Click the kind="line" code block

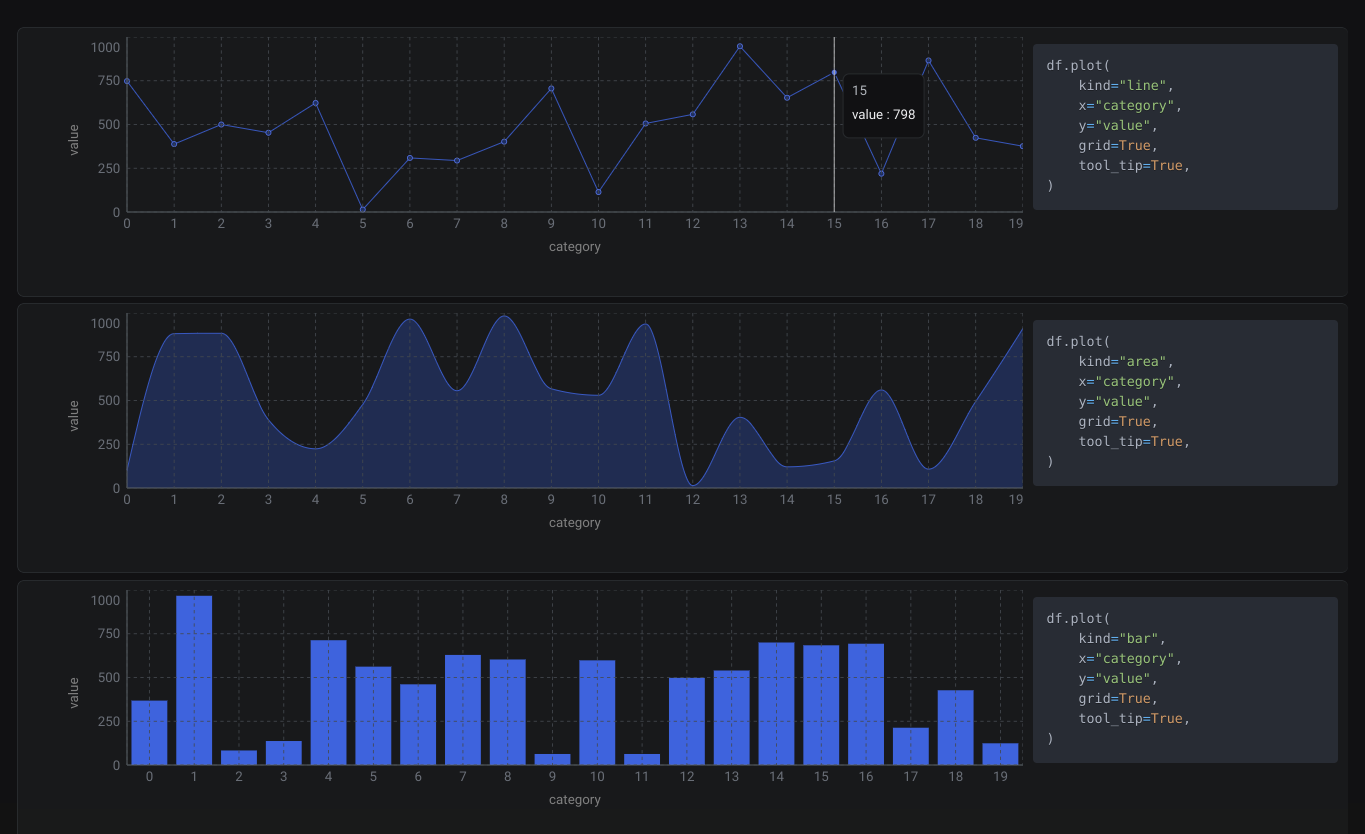point(1185,126)
